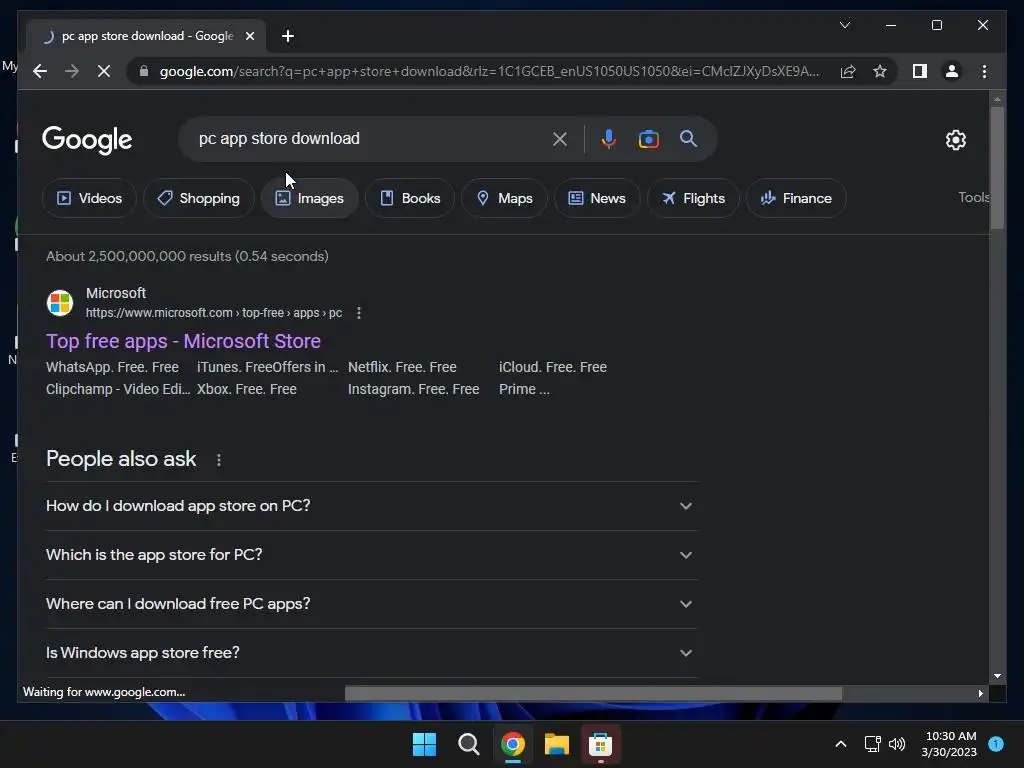Filter results by Videos

[89, 198]
